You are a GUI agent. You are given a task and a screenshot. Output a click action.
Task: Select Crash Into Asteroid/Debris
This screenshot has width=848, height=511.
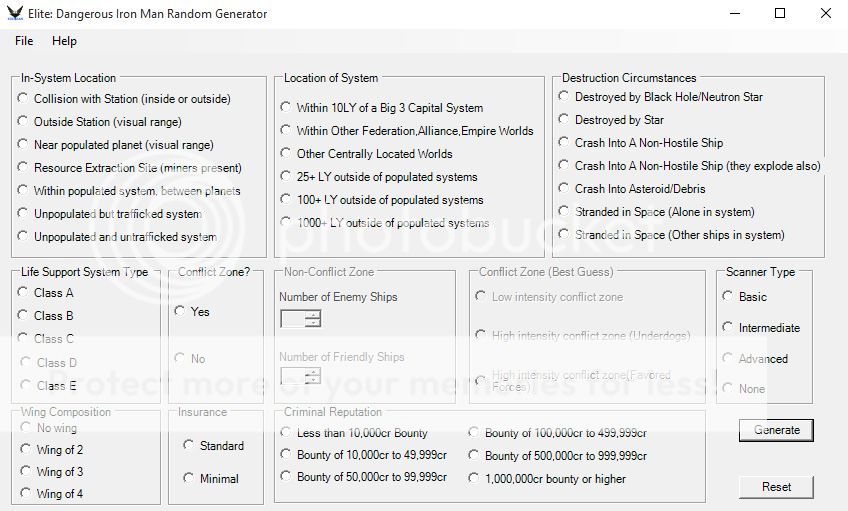tap(632, 189)
